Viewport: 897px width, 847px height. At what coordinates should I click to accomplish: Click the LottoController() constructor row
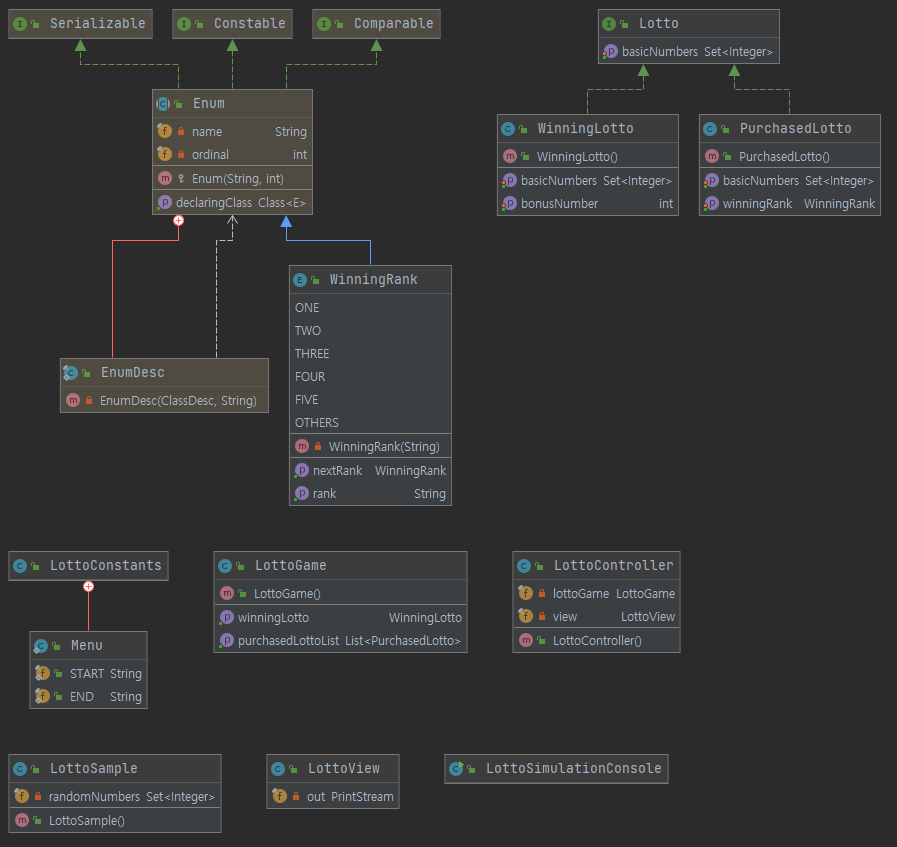pyautogui.click(x=597, y=641)
